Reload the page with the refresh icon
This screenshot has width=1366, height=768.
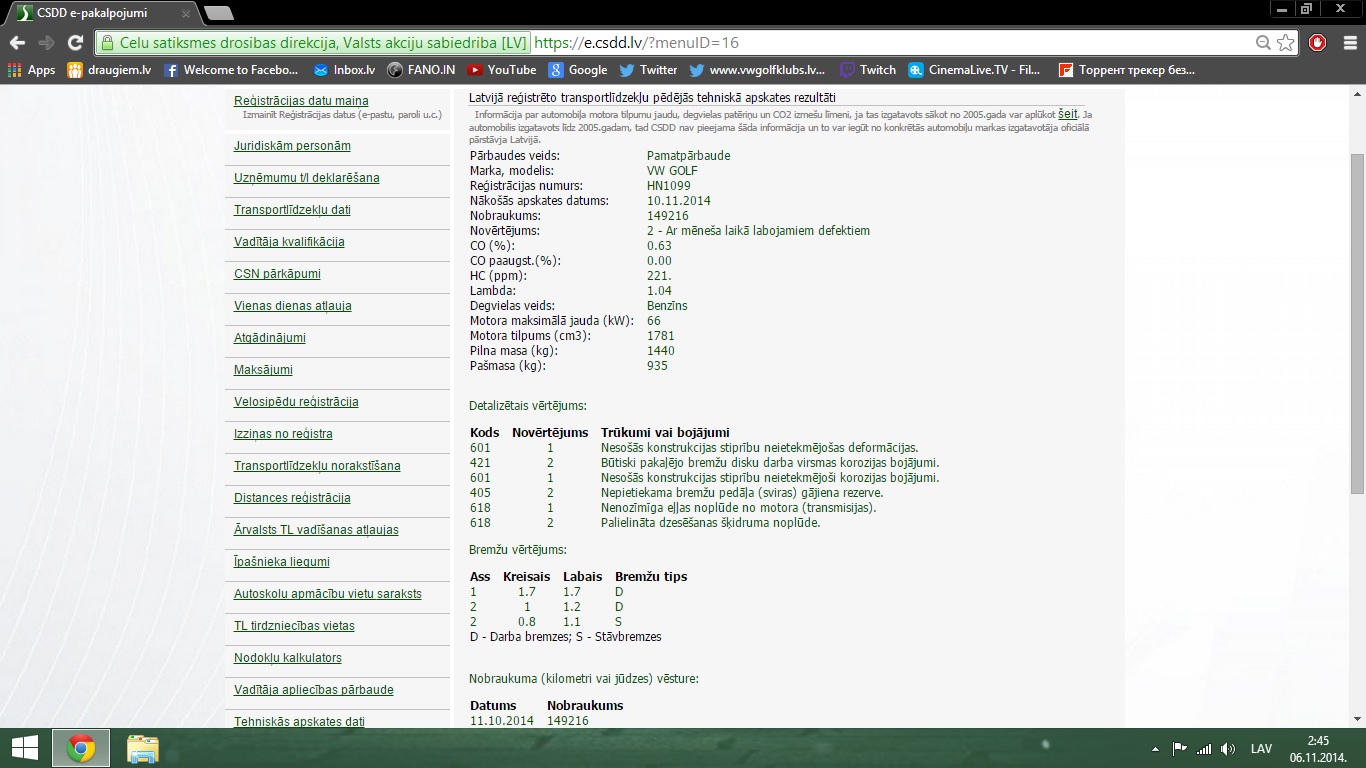(x=75, y=43)
